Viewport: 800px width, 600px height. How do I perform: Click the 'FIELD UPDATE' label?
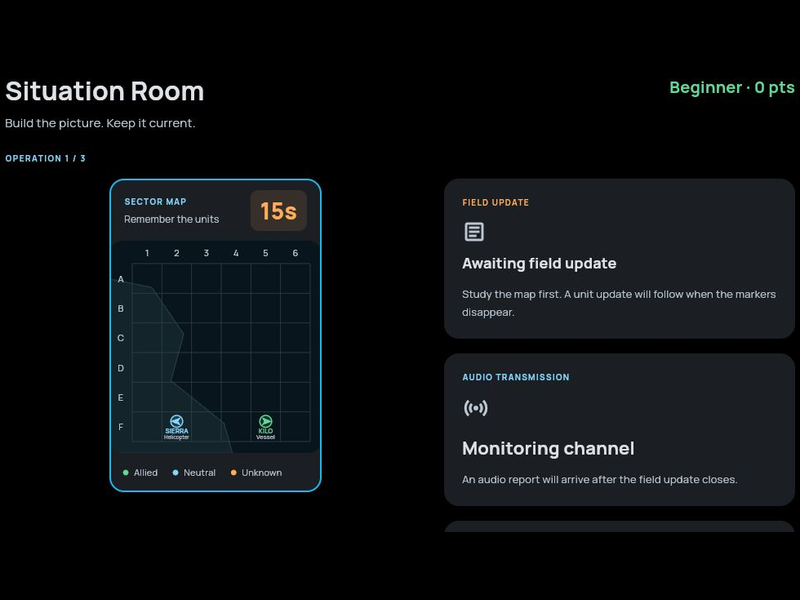pyautogui.click(x=495, y=203)
